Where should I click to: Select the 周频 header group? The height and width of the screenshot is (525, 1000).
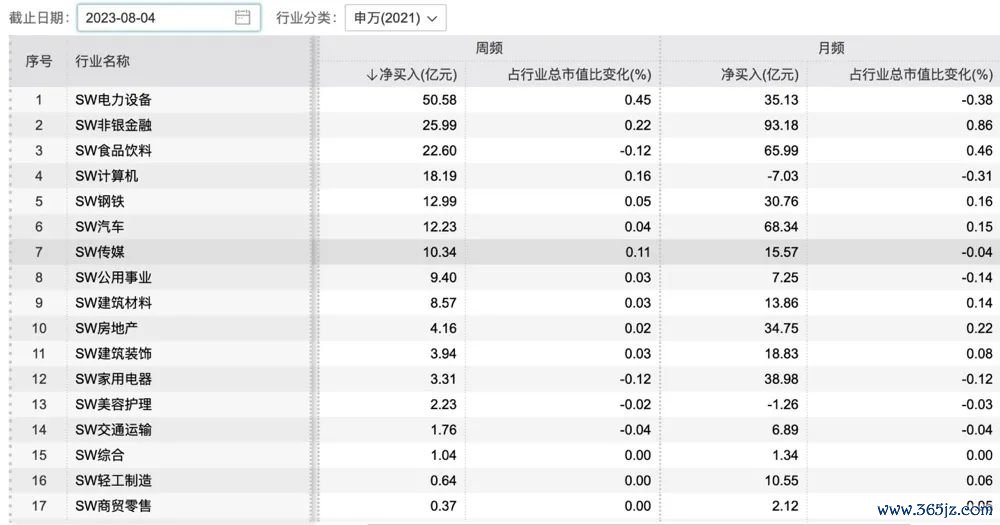[x=488, y=48]
